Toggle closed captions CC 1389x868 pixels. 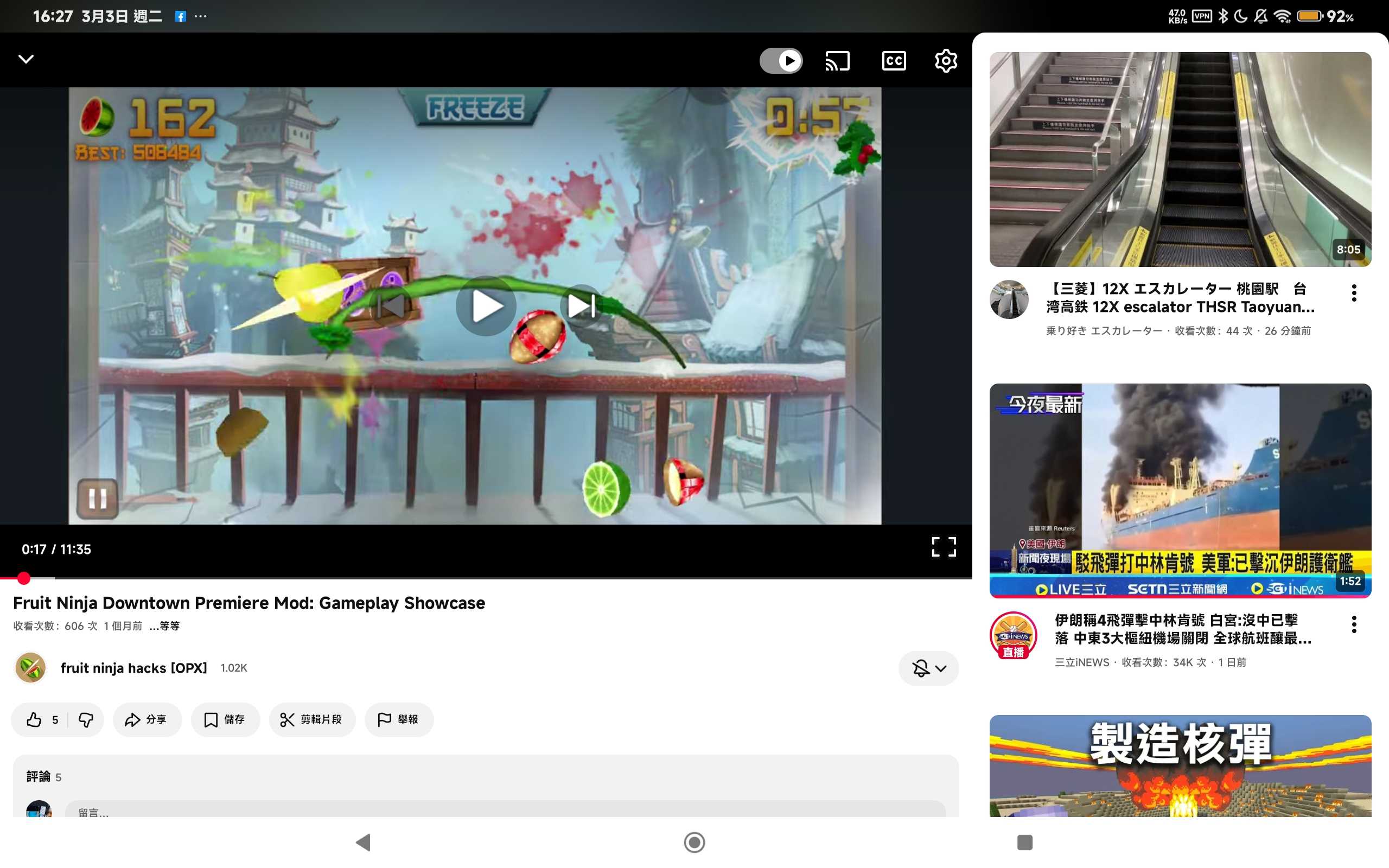[893, 61]
